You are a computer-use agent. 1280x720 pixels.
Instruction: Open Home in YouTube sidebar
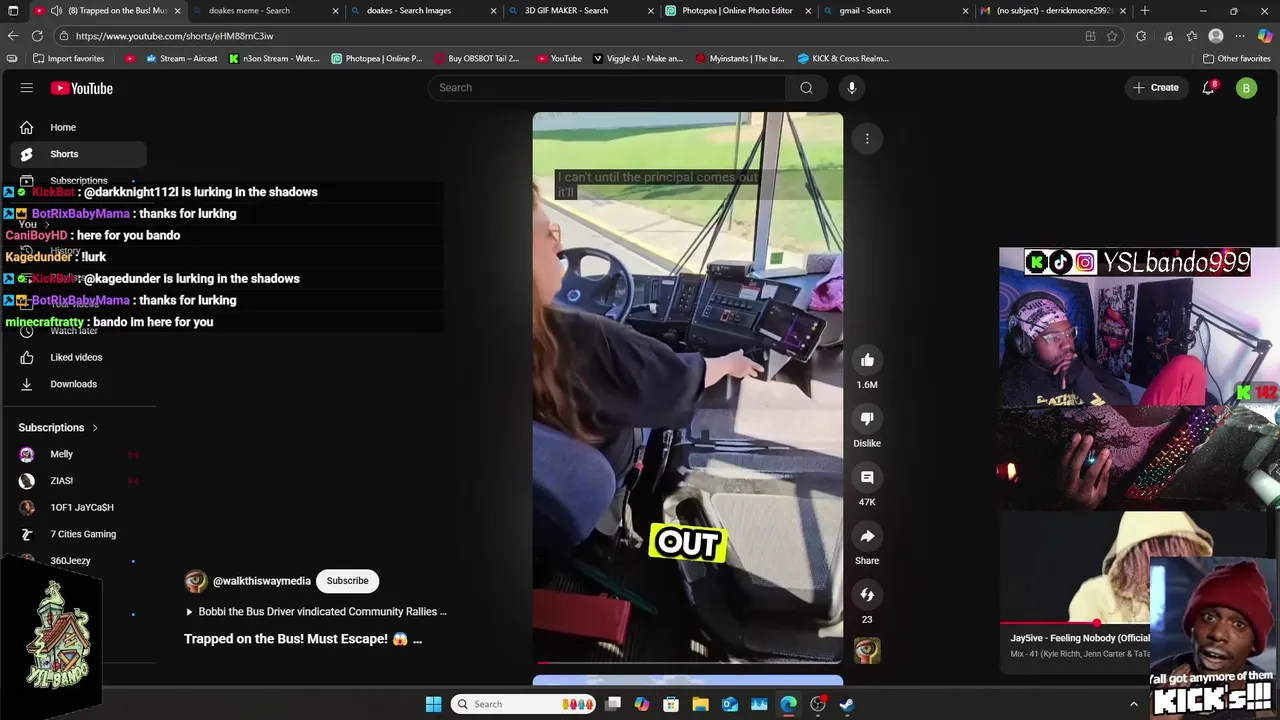78,127
